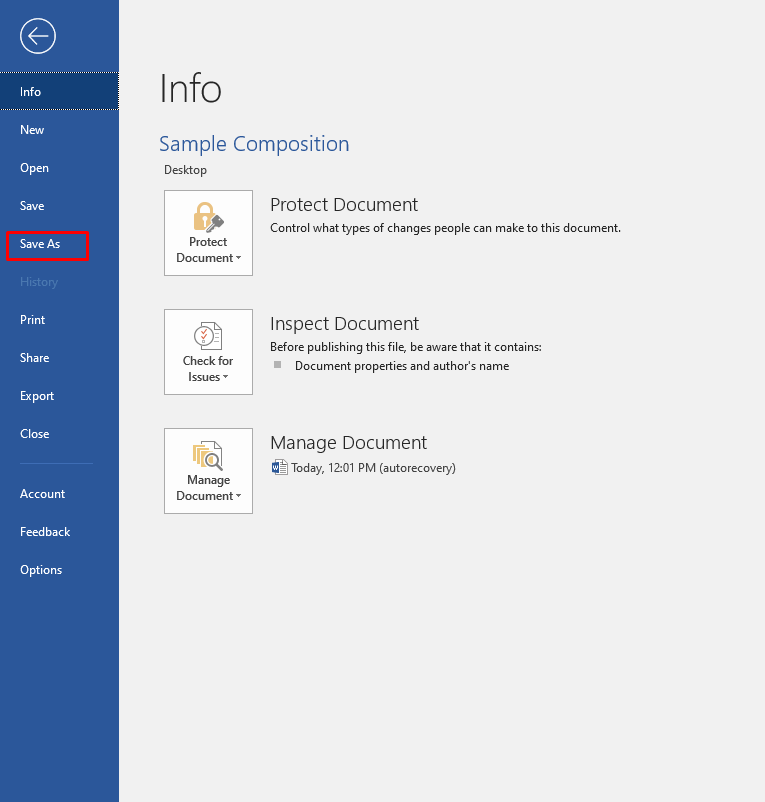
Task: Open the Manage Document dropdown button
Action: click(x=208, y=471)
